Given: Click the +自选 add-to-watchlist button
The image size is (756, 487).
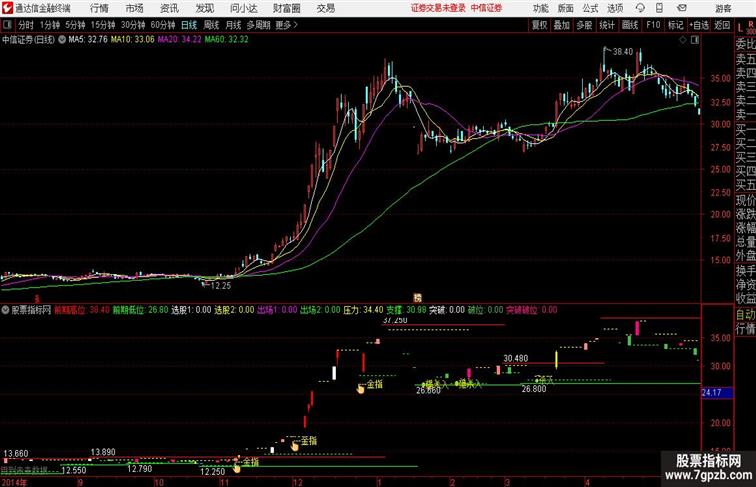Looking at the screenshot, I should pos(699,25).
